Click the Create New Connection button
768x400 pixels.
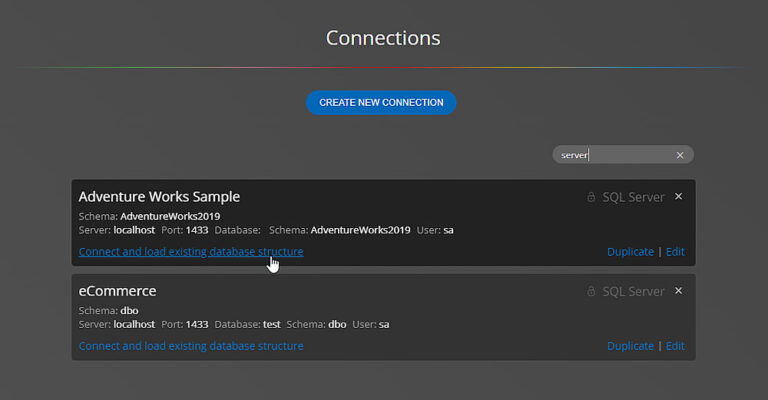[381, 102]
